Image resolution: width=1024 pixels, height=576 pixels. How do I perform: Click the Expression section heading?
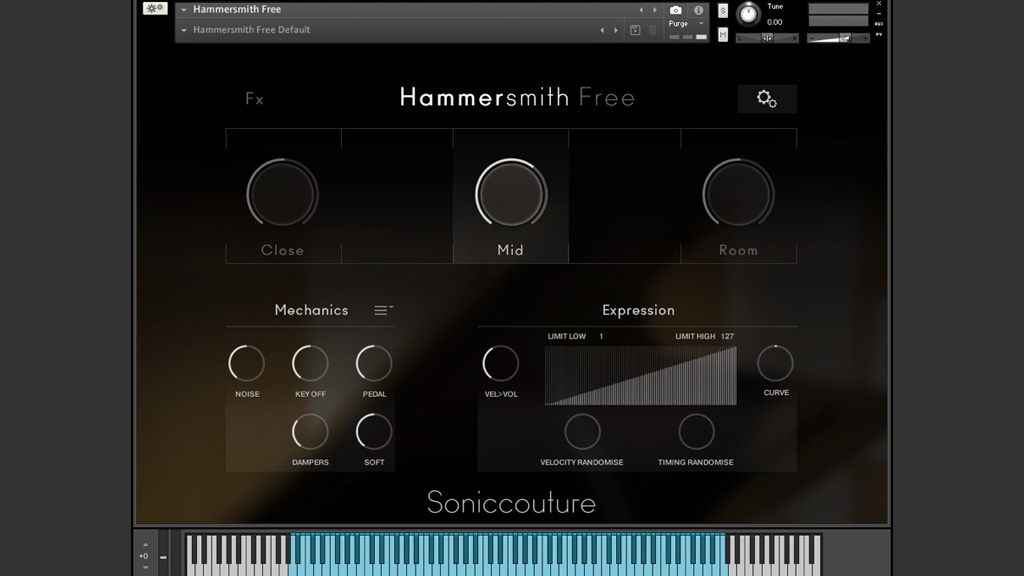[638, 310]
